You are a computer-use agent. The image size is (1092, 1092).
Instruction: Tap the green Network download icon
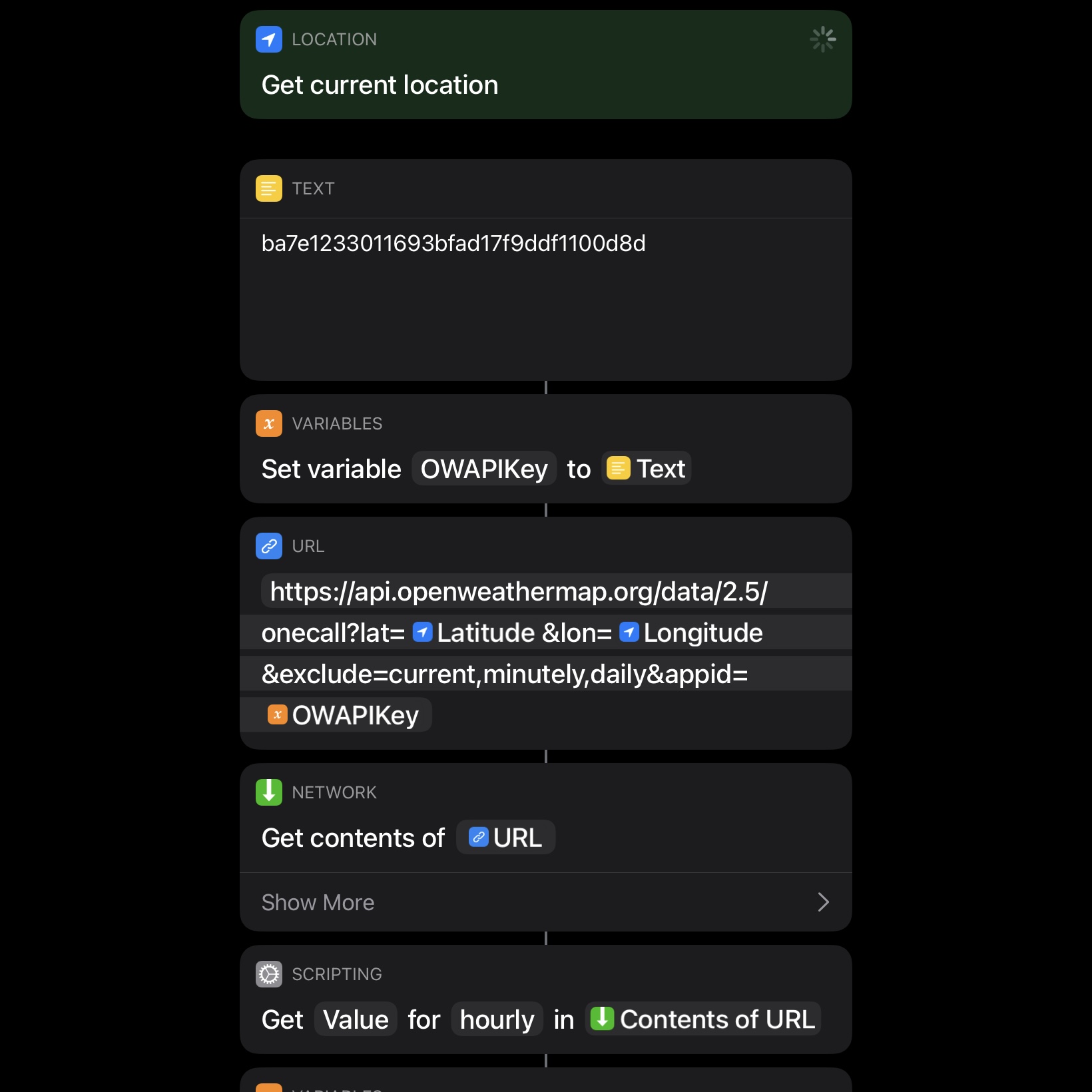(x=269, y=792)
